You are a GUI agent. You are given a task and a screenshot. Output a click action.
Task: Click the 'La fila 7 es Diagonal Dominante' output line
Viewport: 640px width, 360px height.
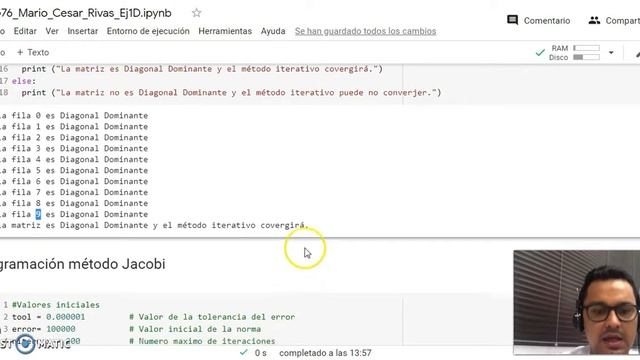[74, 192]
